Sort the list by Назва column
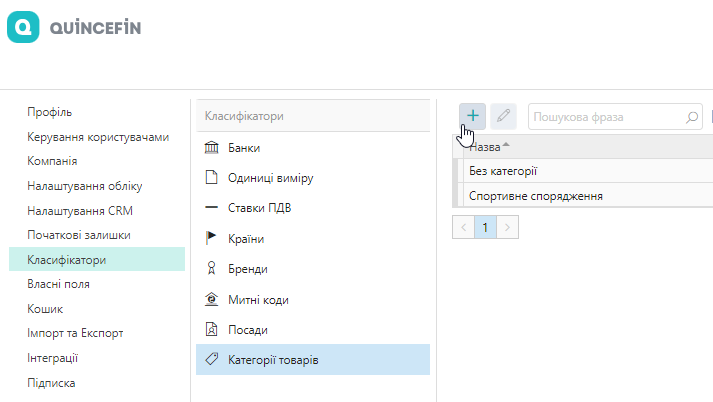 pyautogui.click(x=486, y=146)
